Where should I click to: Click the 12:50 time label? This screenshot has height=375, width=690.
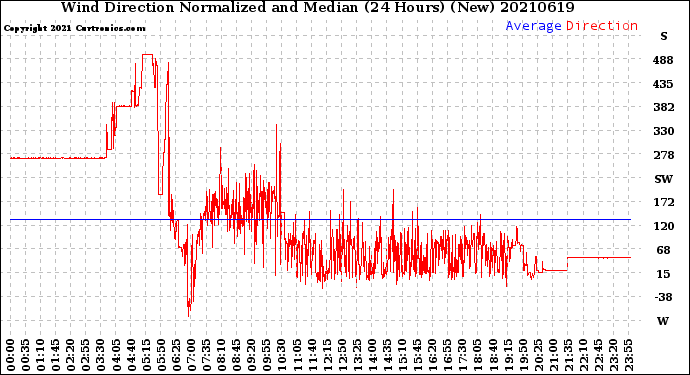(343, 355)
